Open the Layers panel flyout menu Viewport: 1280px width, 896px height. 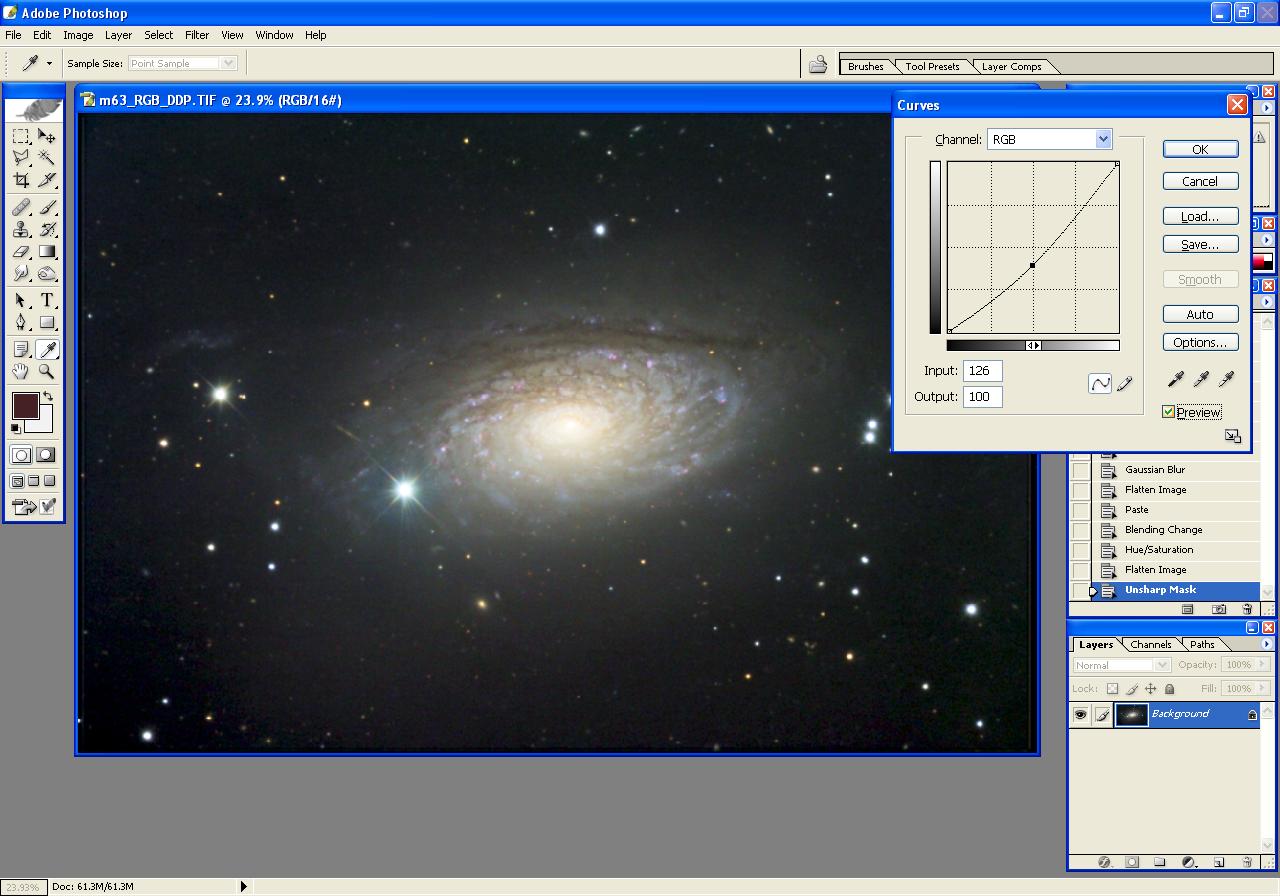(1267, 644)
